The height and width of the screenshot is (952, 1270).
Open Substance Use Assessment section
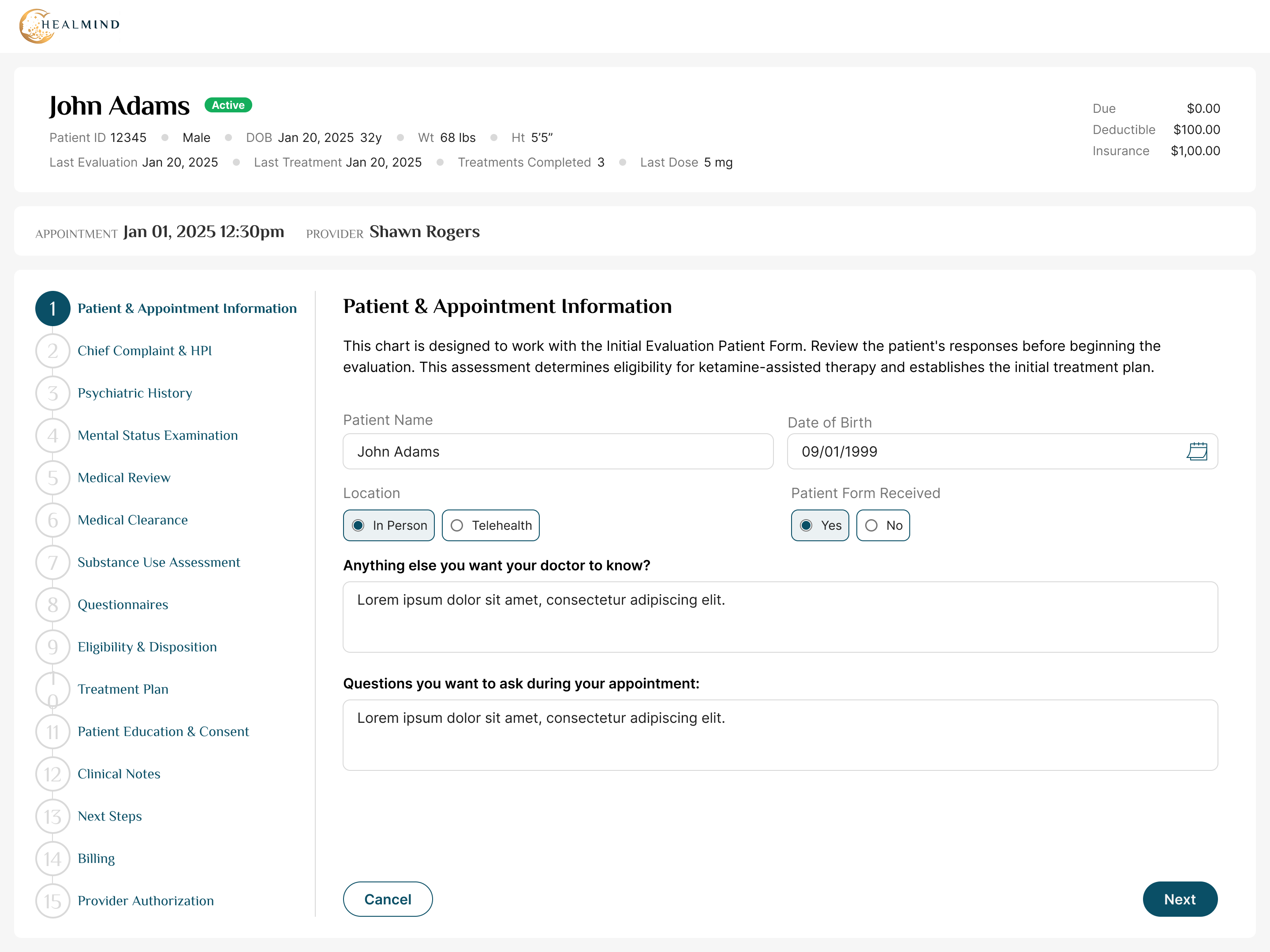pos(159,562)
